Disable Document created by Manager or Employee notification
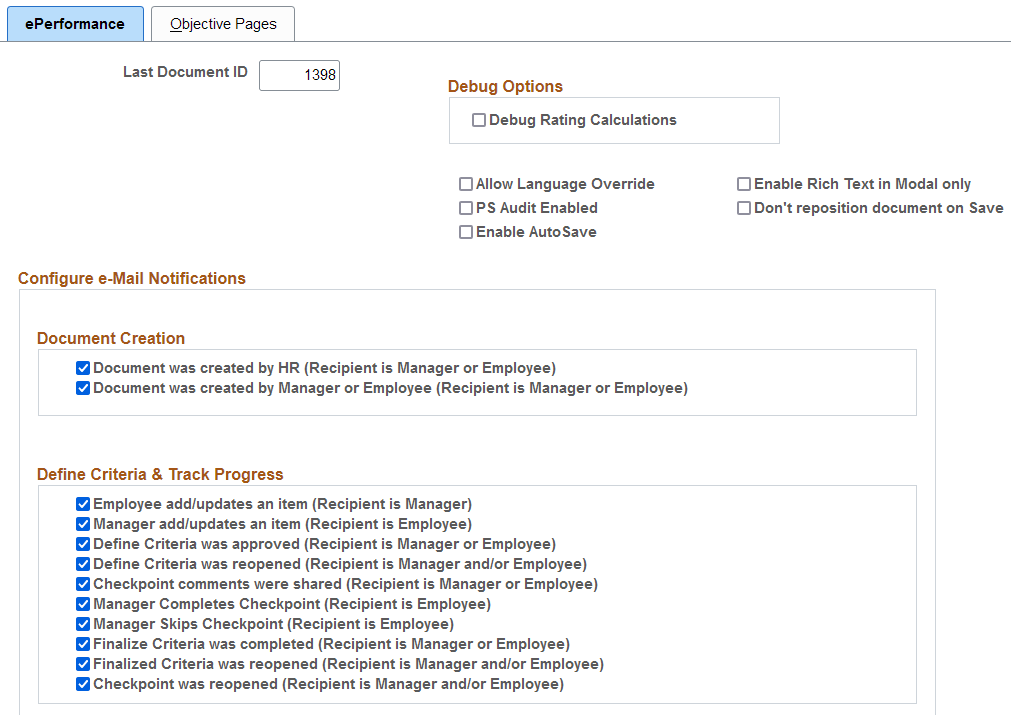Image resolution: width=1011 pixels, height=715 pixels. click(x=83, y=388)
